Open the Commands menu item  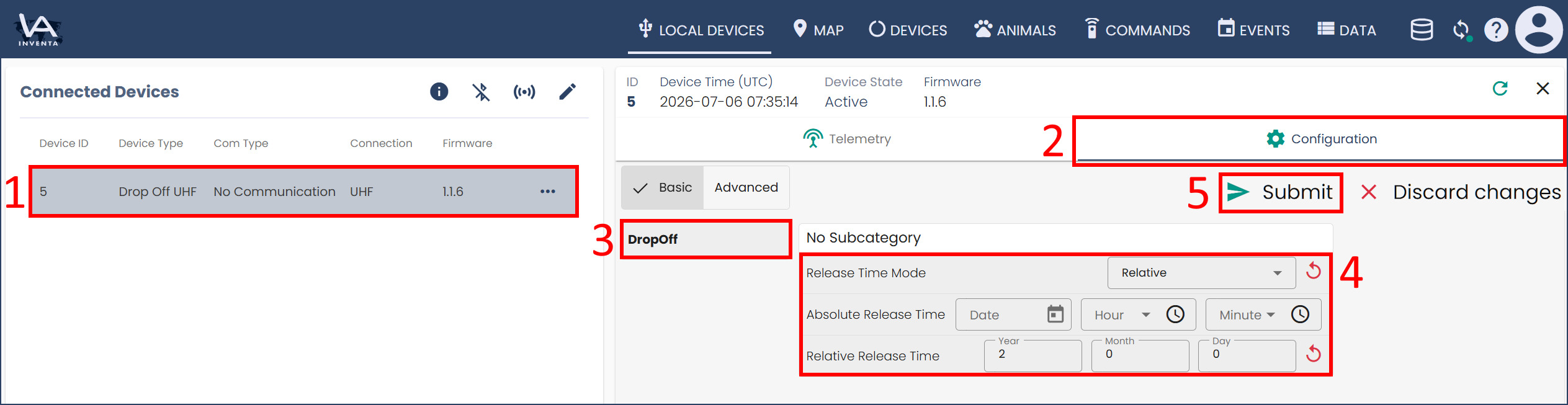[1137, 30]
